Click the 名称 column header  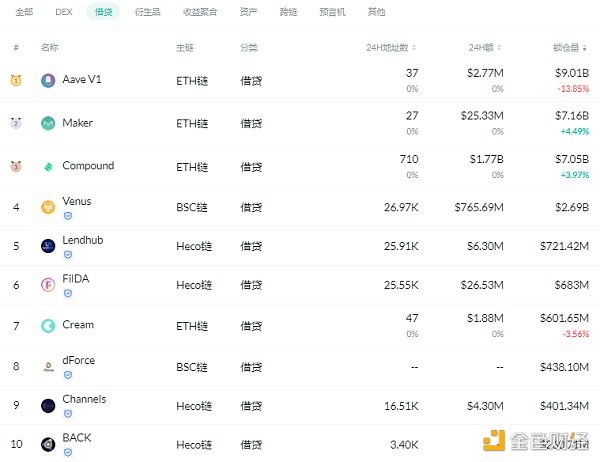point(49,47)
